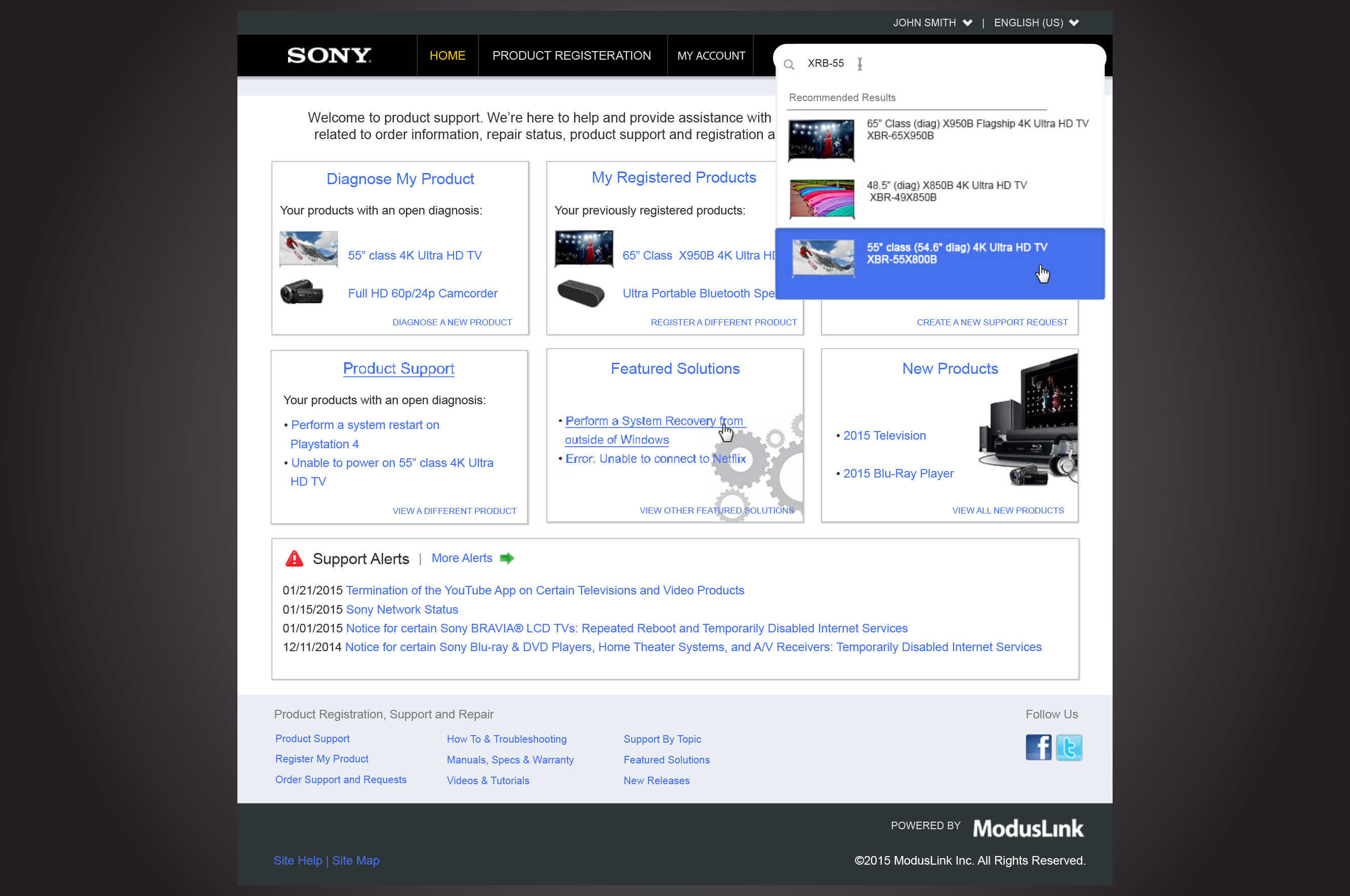1350x896 pixels.
Task: Click the footer Product Support link
Action: (x=312, y=738)
